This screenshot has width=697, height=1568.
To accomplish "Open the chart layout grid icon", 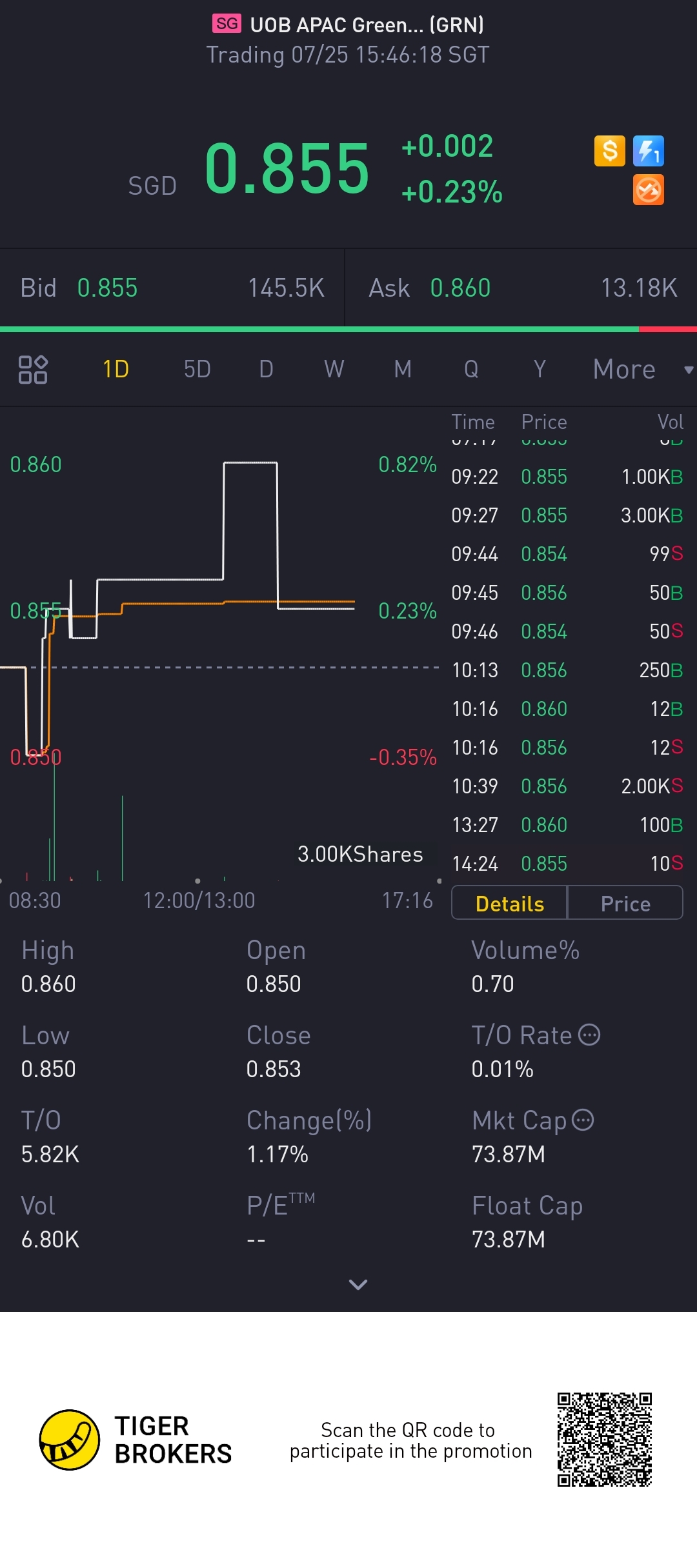I will 33,370.
